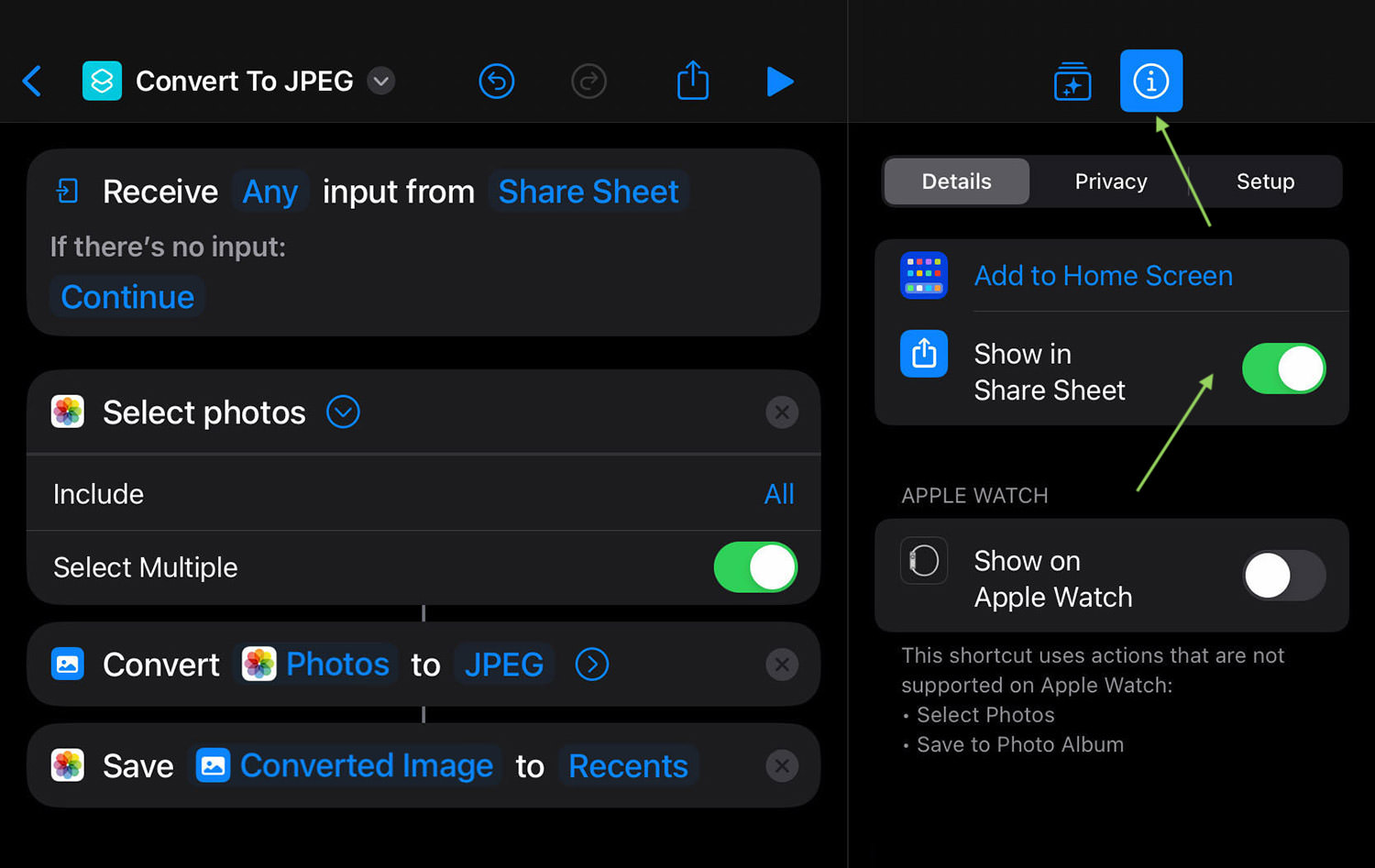Change Include value All
Screen dimensions: 1375x868
coord(779,494)
